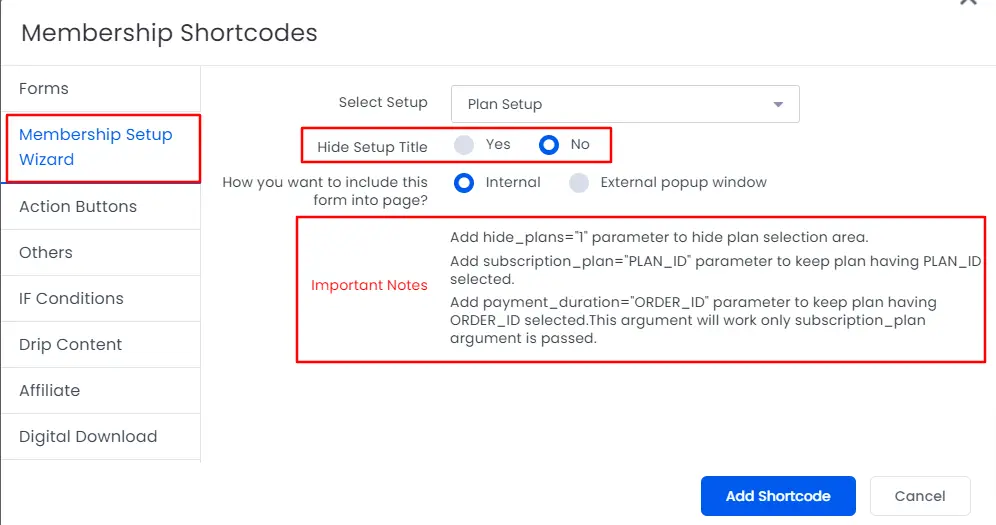The image size is (996, 525).
Task: Go to IF Conditions tab
Action: (x=71, y=299)
